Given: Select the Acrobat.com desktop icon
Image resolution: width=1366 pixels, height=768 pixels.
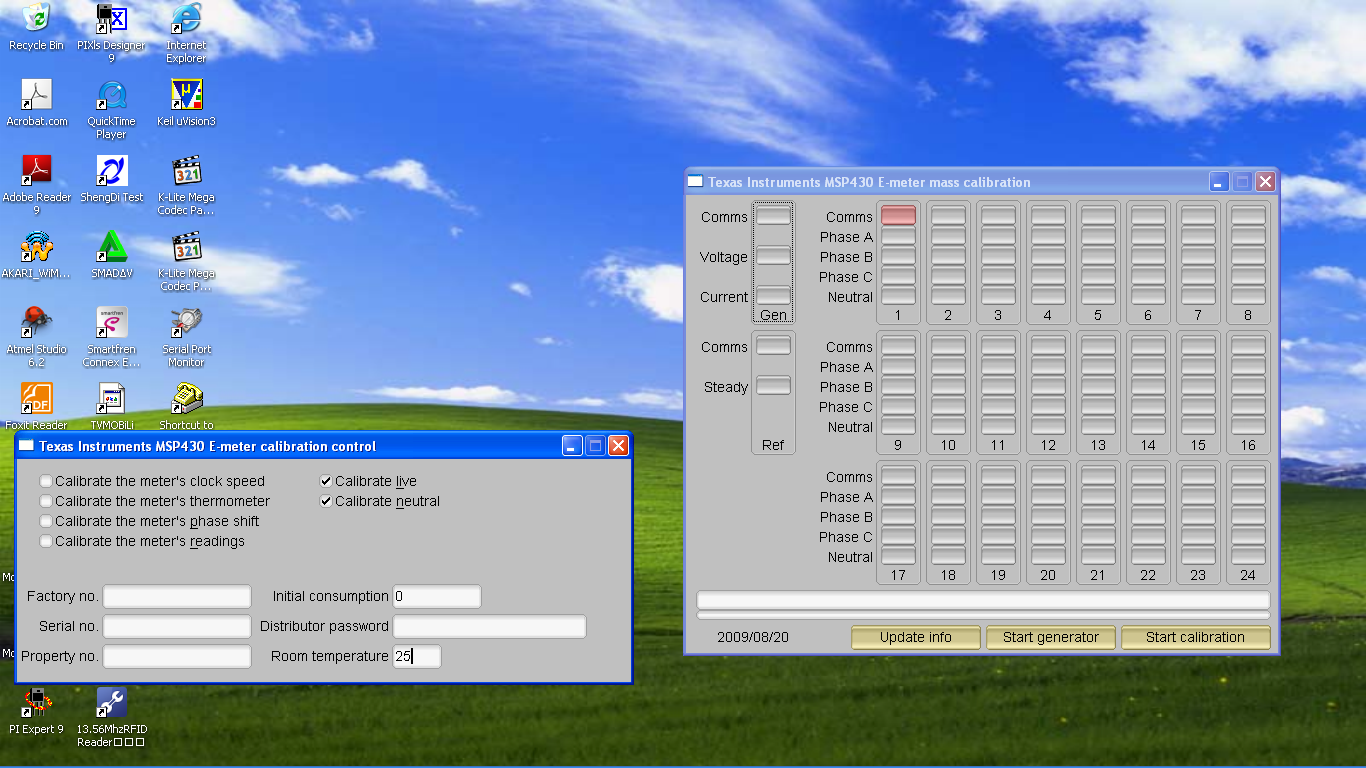Looking at the screenshot, I should pyautogui.click(x=37, y=103).
